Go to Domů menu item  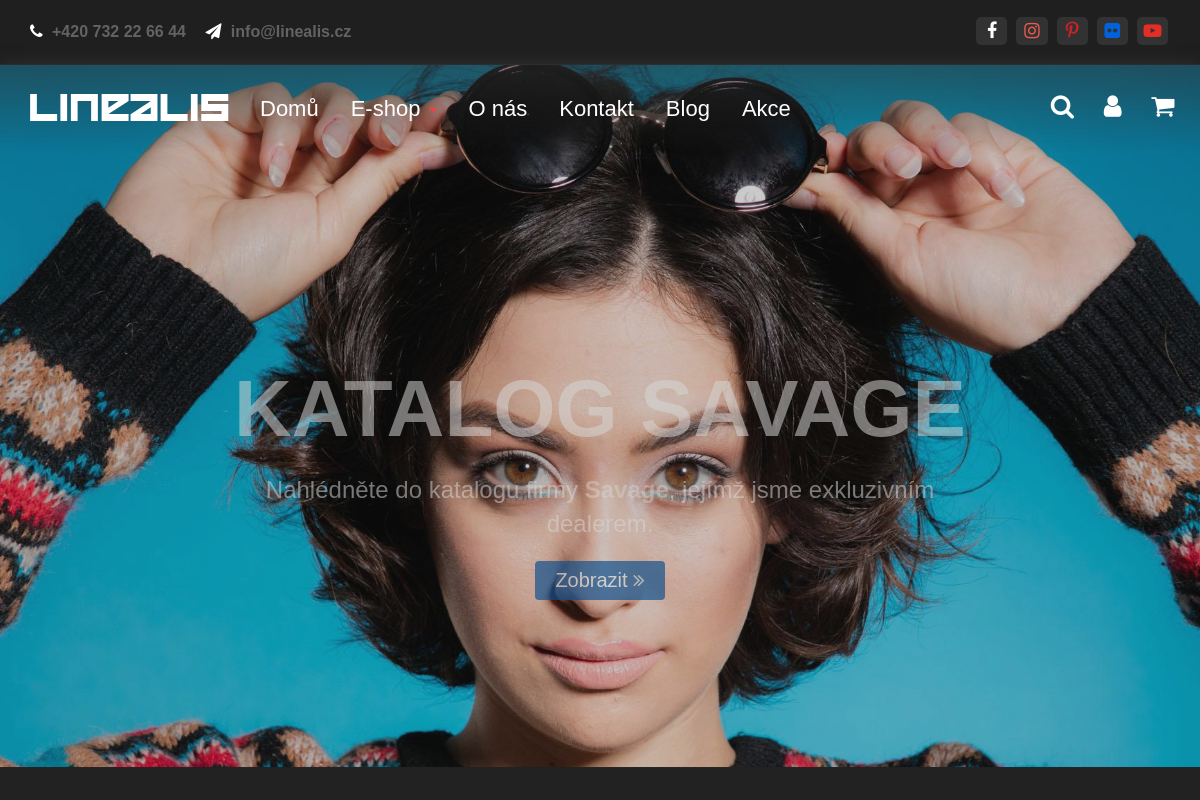coord(289,108)
